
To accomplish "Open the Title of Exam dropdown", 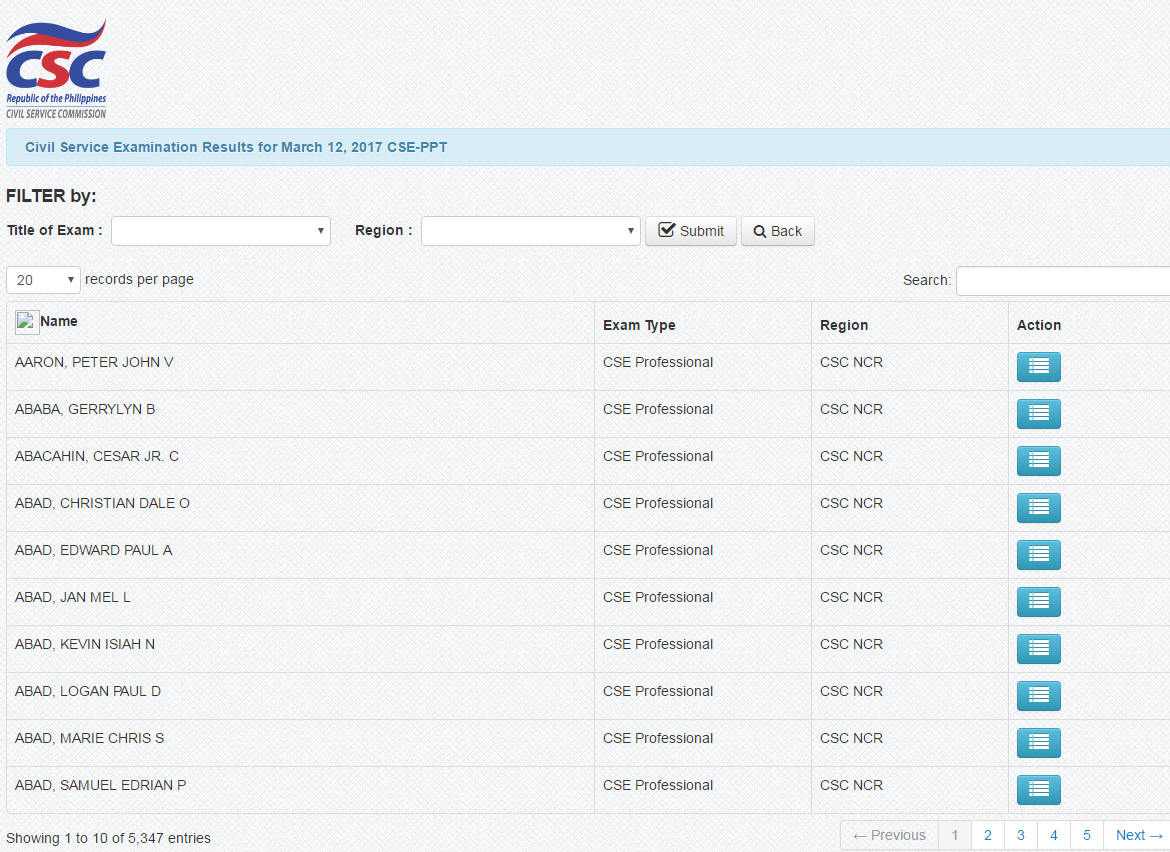I will (220, 231).
